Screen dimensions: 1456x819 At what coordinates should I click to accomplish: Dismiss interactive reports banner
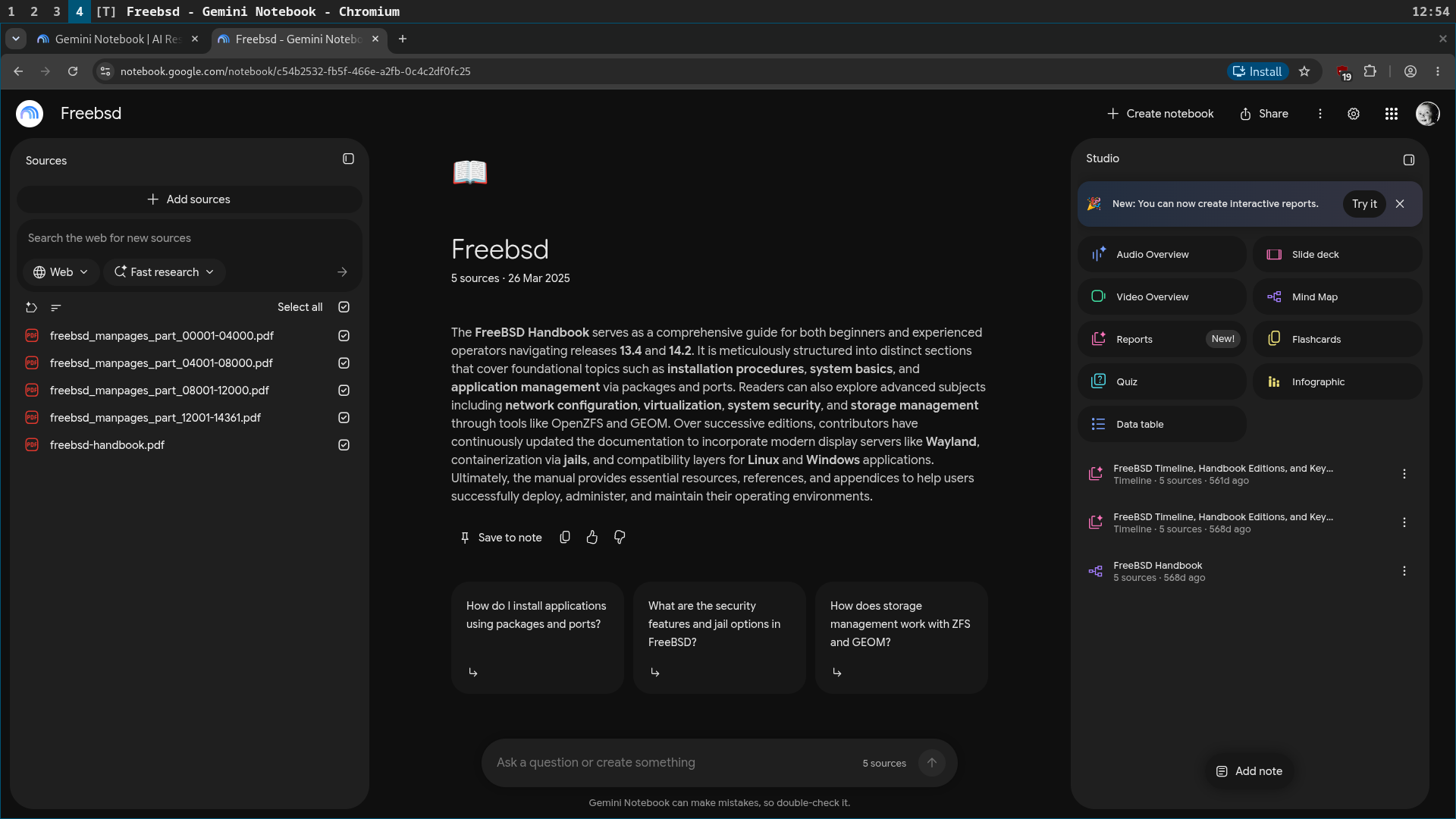(1400, 204)
